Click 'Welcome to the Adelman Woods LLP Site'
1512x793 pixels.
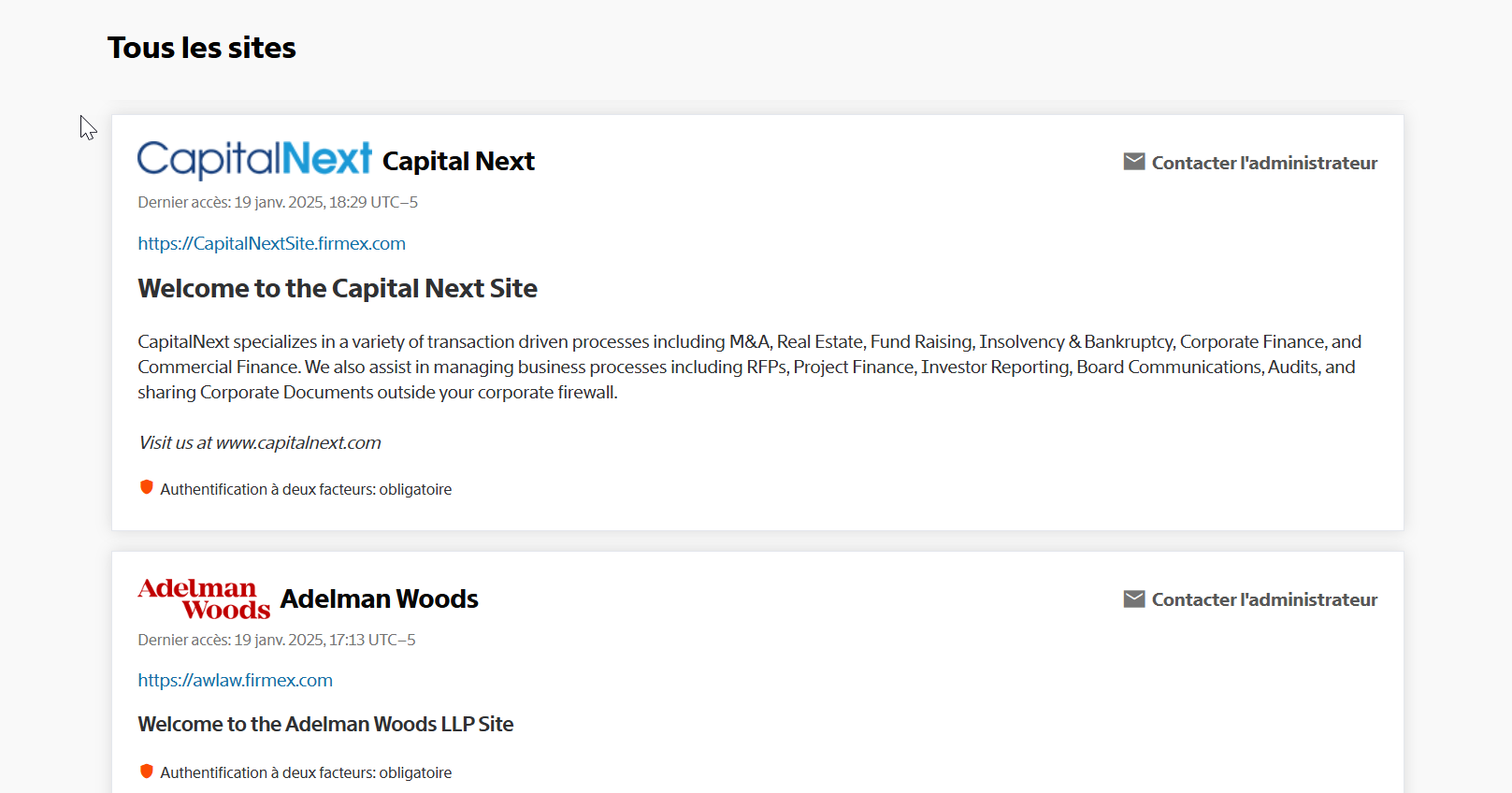326,724
